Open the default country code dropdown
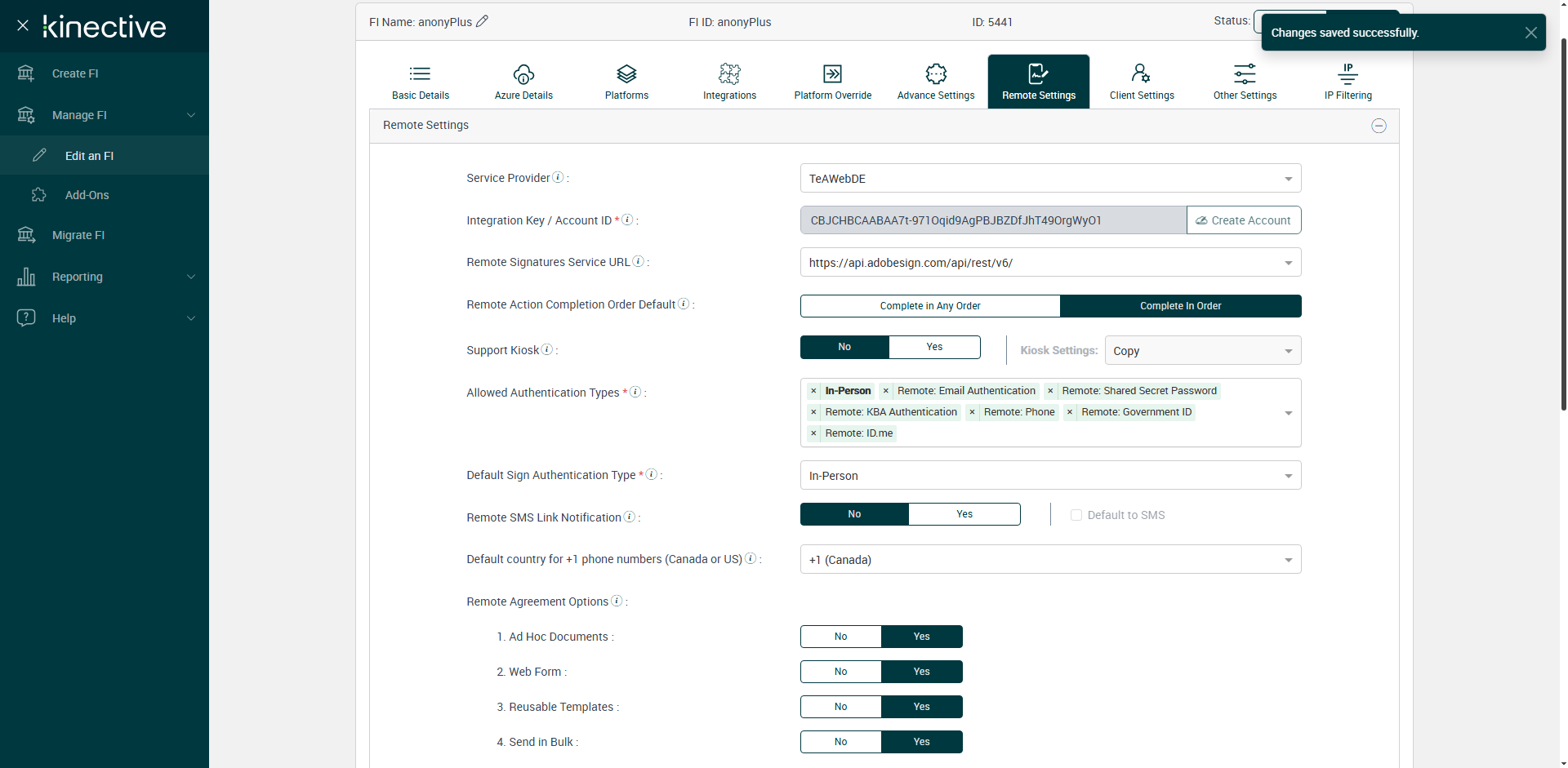 point(1050,560)
